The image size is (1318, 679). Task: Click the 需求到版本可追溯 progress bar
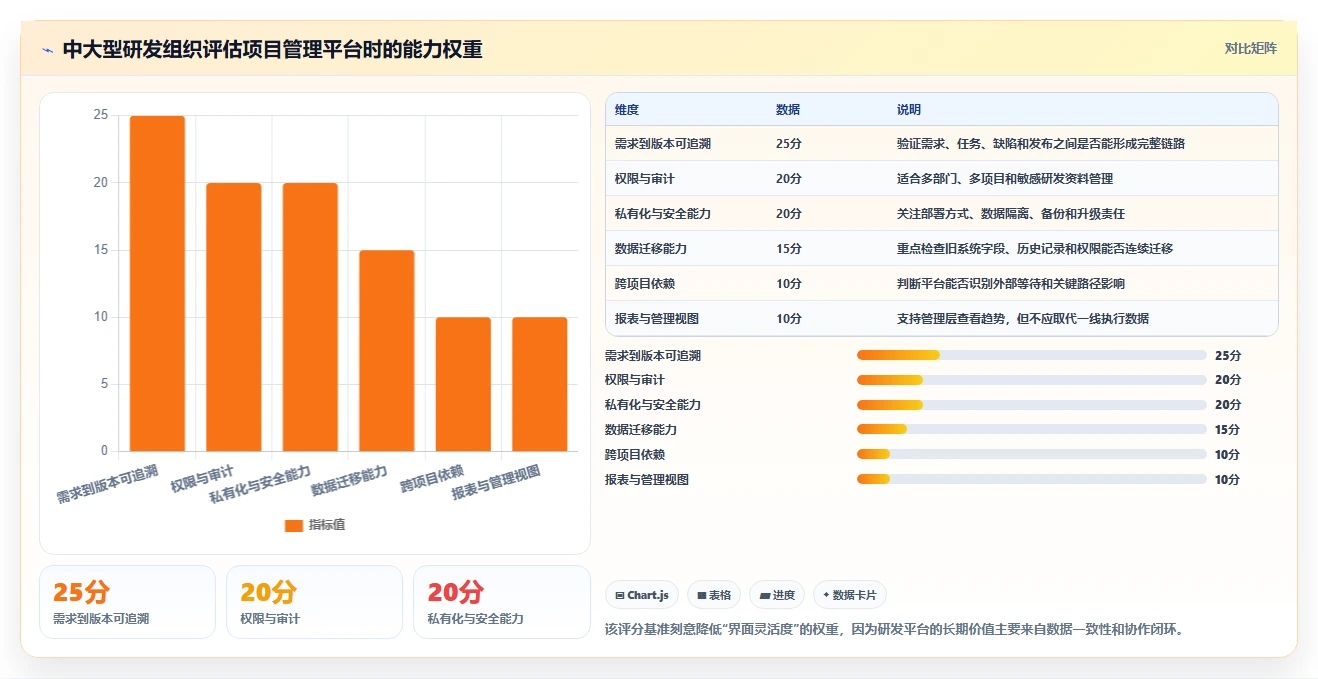click(1032, 355)
